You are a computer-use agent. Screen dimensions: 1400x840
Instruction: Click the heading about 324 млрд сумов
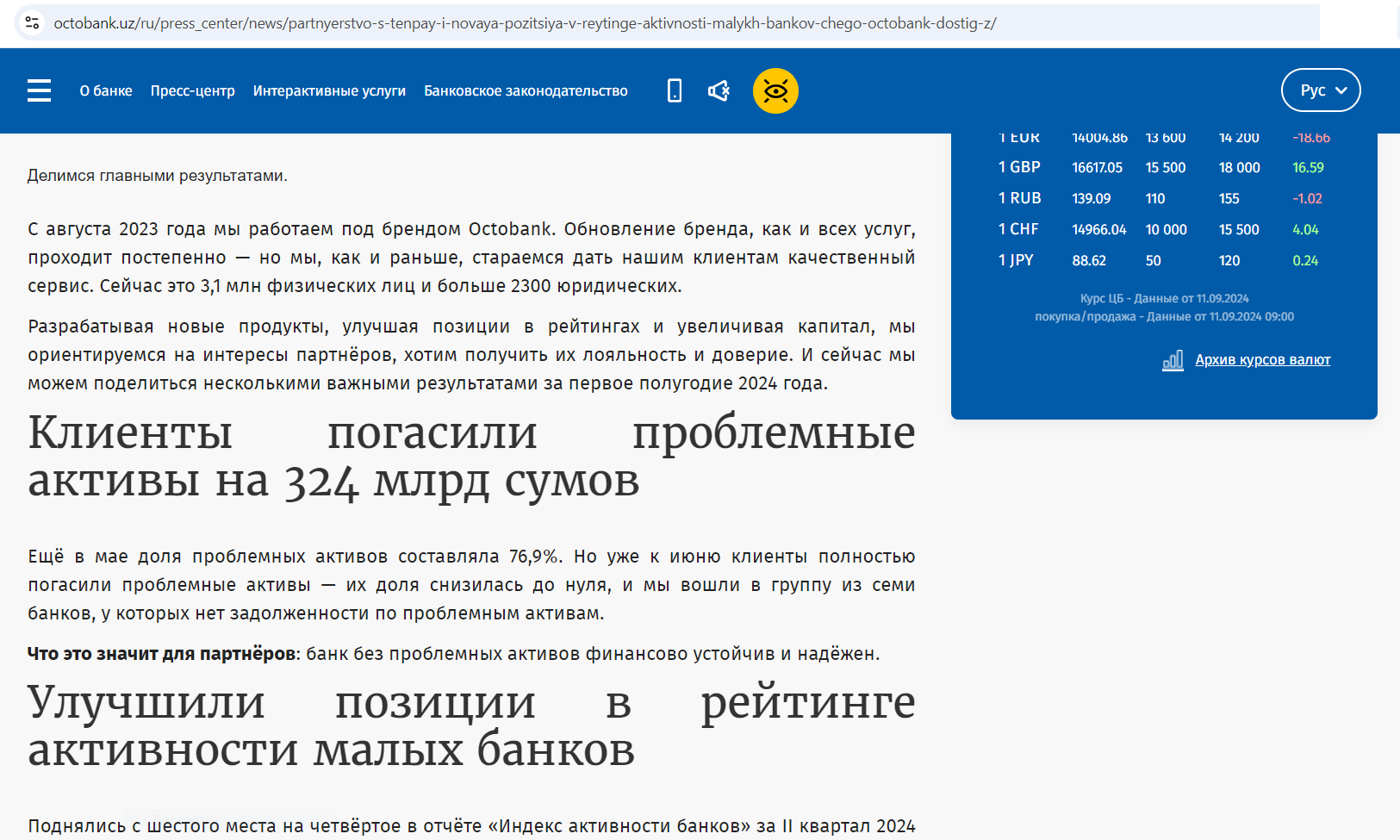[470, 457]
